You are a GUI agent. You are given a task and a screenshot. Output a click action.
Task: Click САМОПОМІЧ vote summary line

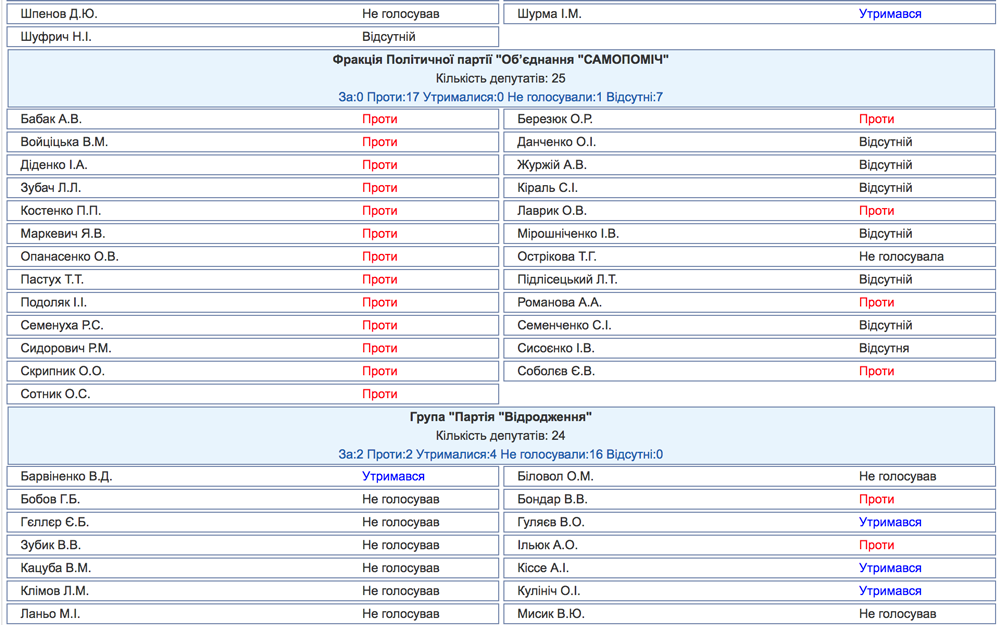(x=501, y=98)
